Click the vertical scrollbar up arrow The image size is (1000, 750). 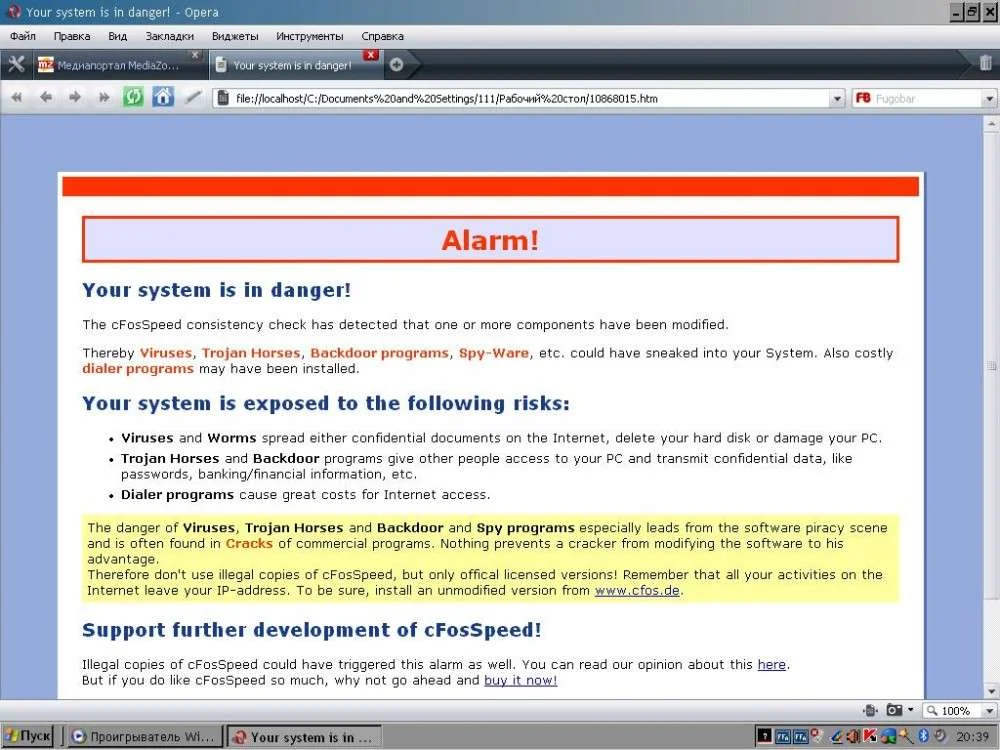point(991,123)
